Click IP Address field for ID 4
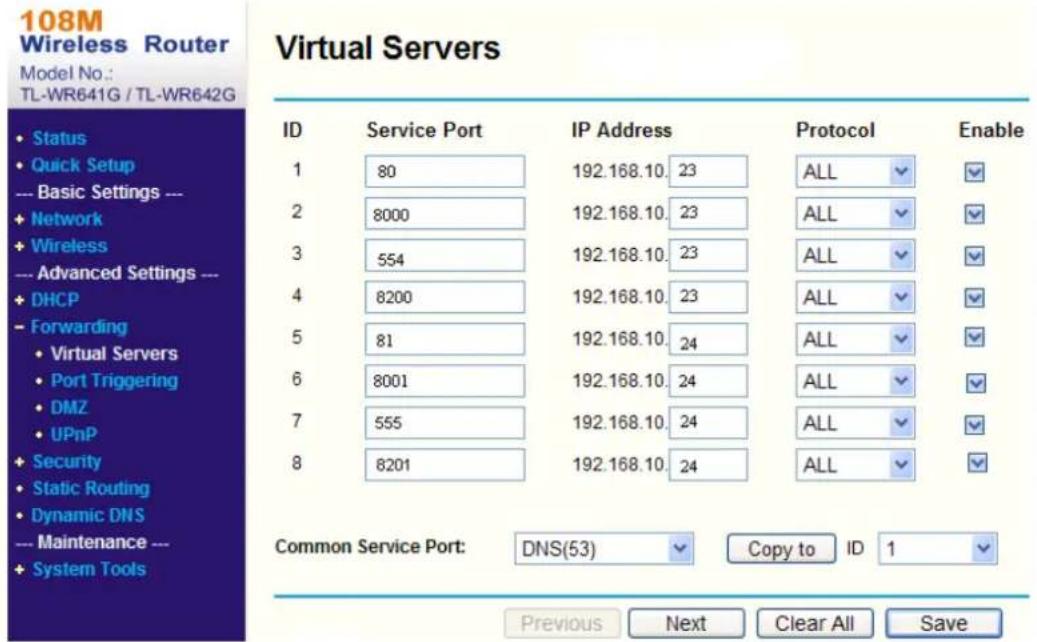The image size is (1037, 642). [x=708, y=298]
